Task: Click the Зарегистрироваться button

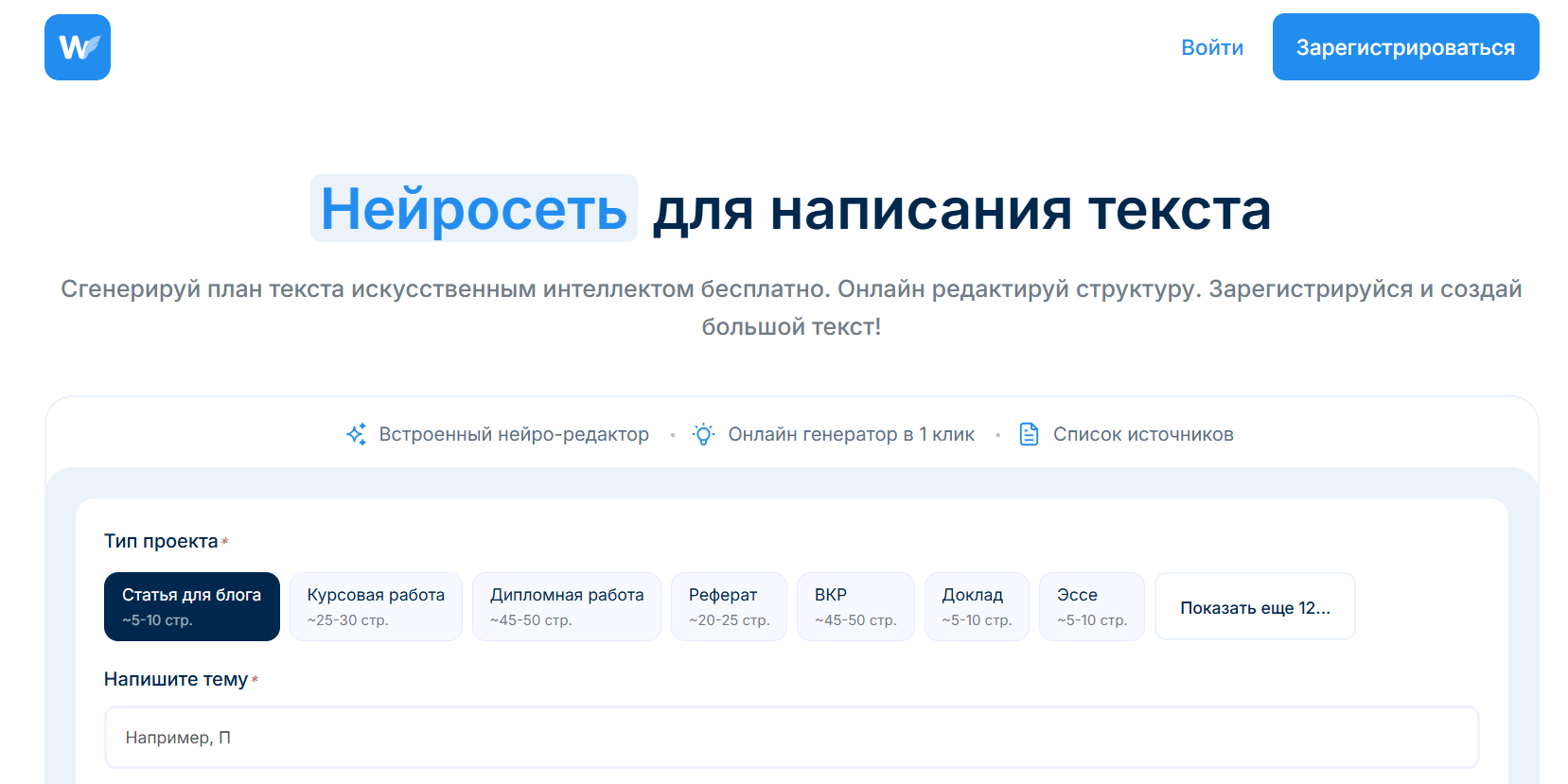Action: (1405, 47)
